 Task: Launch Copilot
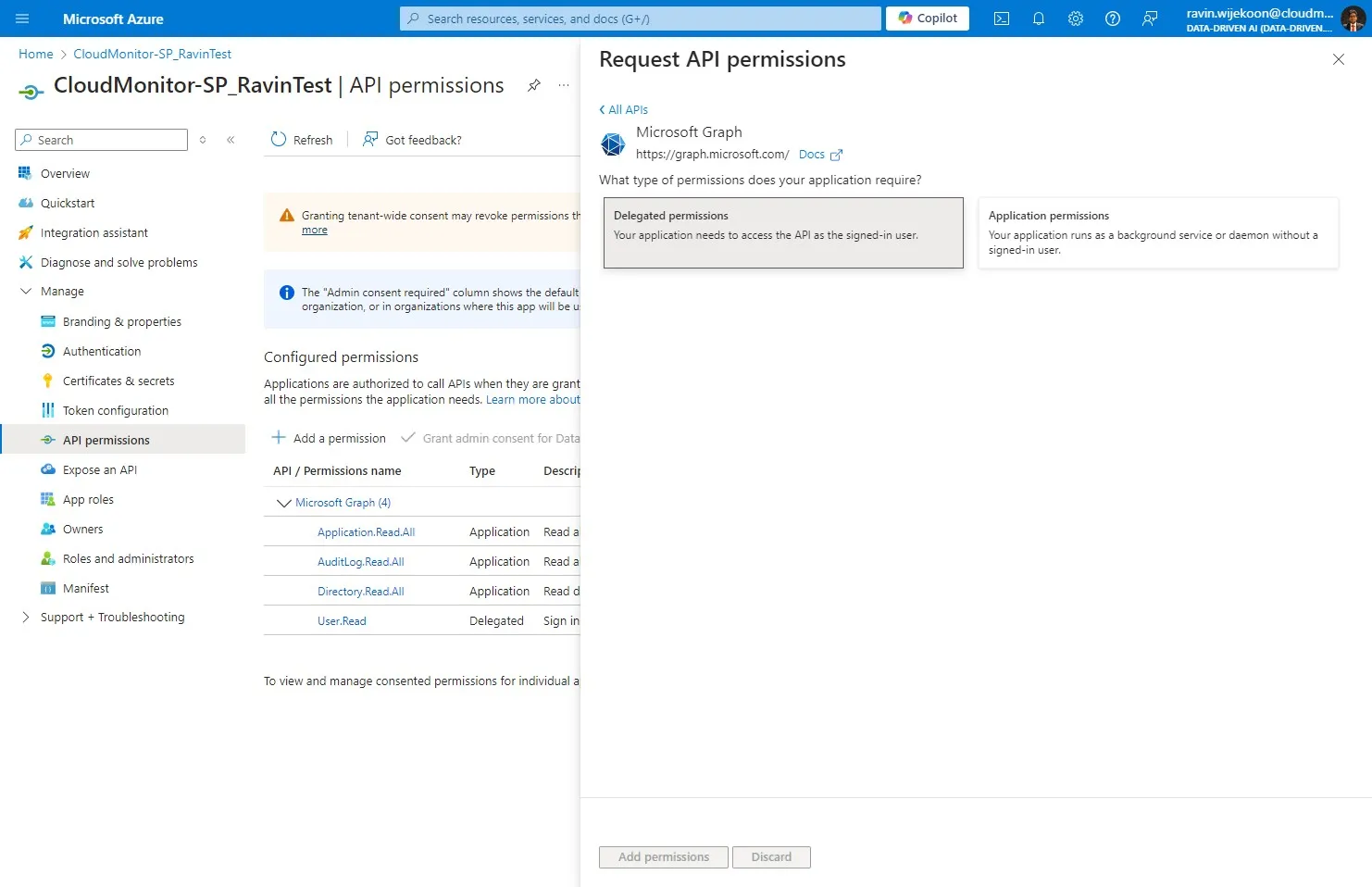928,19
